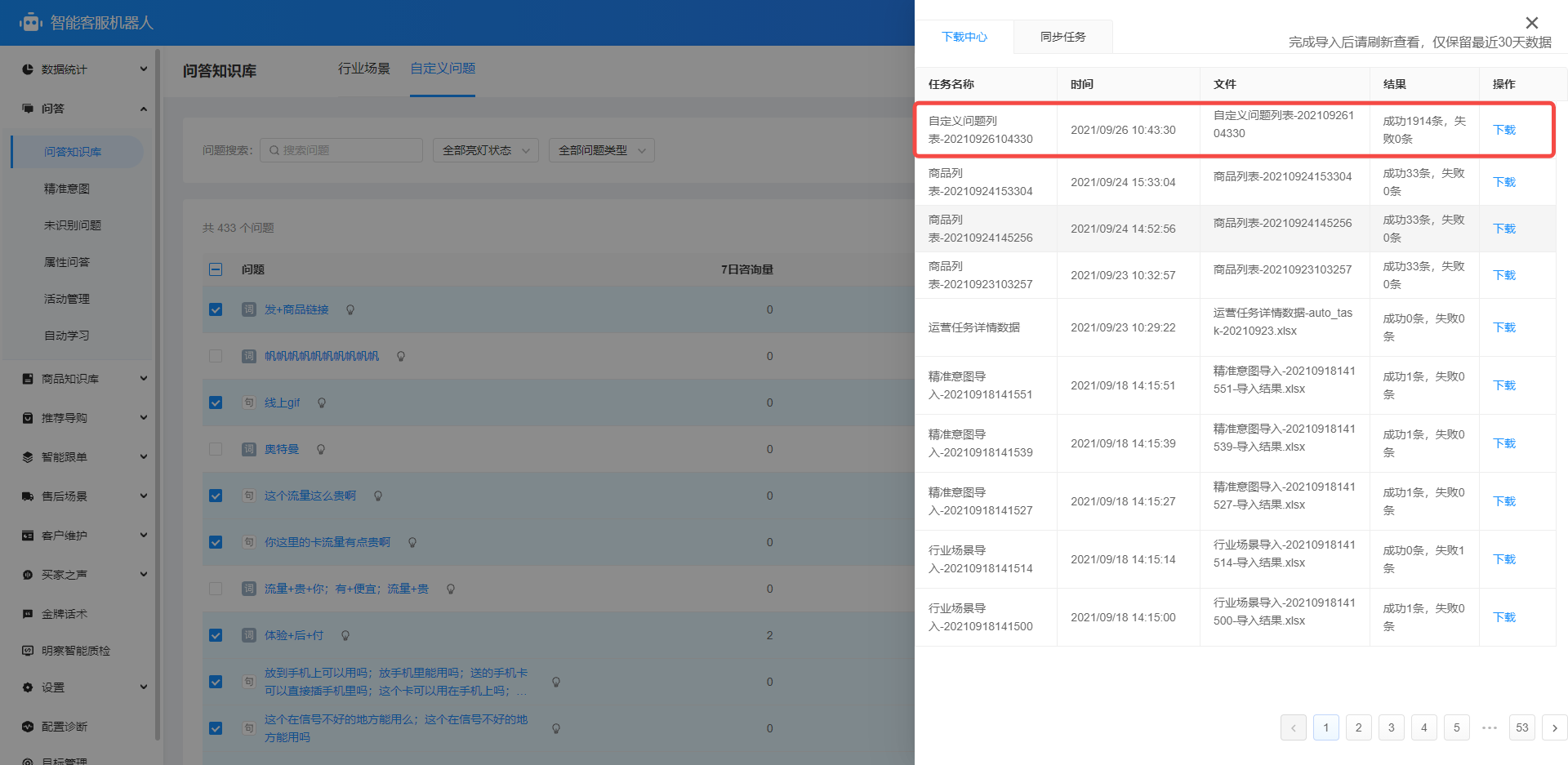This screenshot has height=765, width=1568.
Task: Download the 商品列表-20210924153304 file
Action: (x=1504, y=182)
